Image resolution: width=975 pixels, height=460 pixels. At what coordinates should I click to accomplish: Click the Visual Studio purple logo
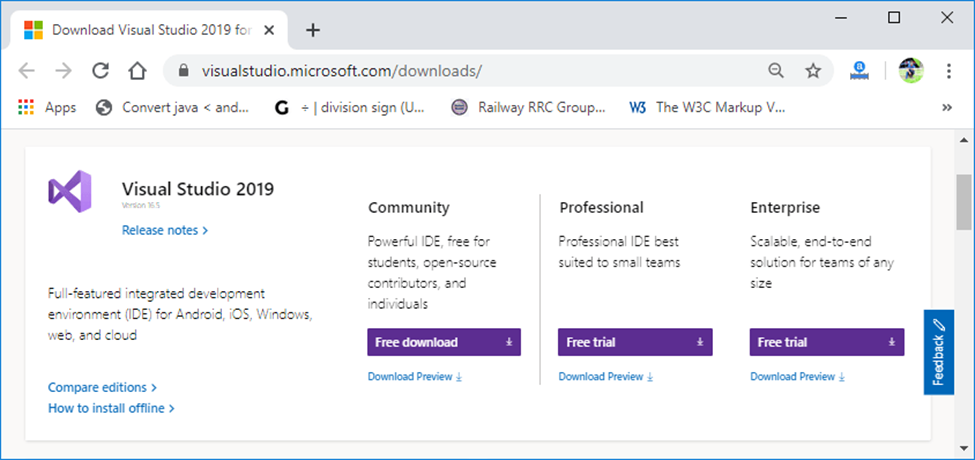[x=70, y=191]
